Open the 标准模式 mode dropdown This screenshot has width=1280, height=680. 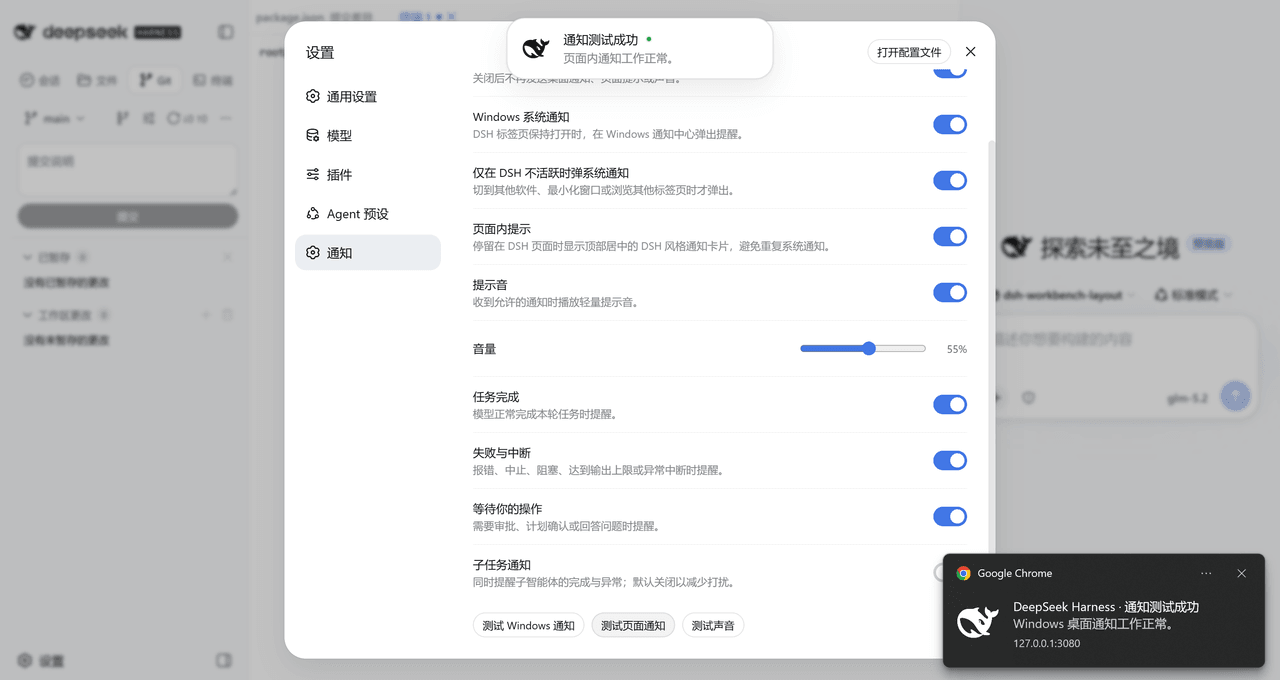click(x=1193, y=295)
